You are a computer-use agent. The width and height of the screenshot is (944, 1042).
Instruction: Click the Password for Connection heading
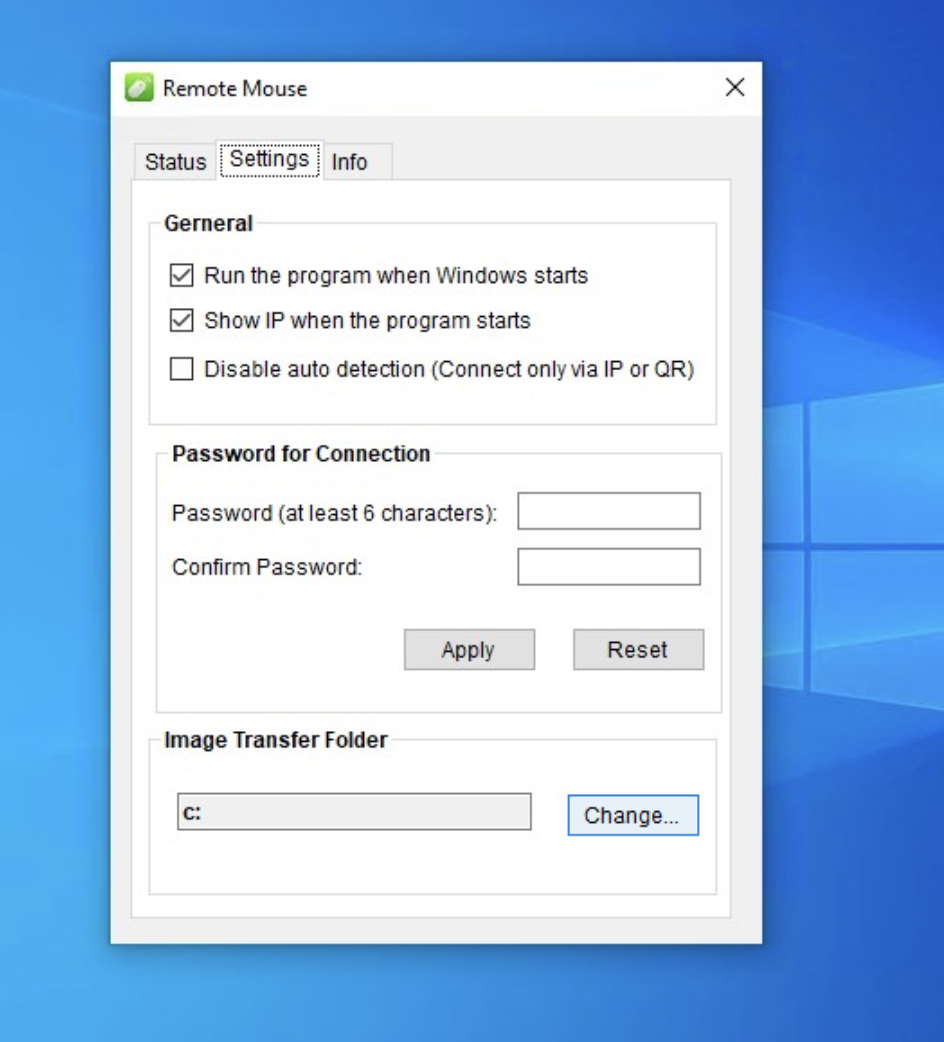(x=301, y=454)
